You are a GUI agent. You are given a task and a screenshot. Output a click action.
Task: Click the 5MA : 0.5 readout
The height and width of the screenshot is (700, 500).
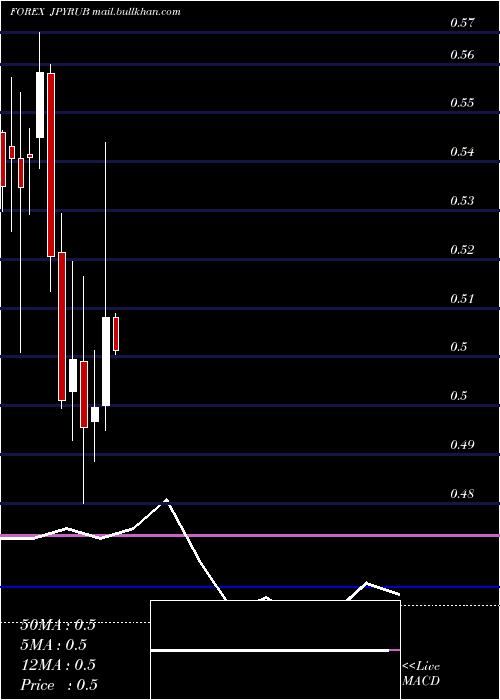point(54,645)
